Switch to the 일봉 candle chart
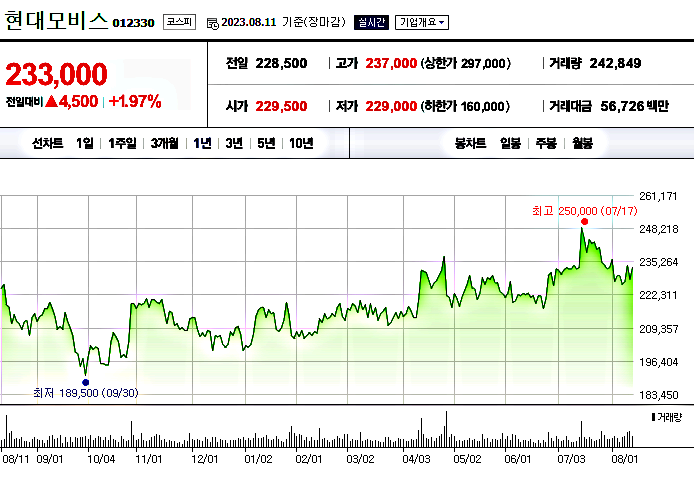The image size is (694, 479). [510, 143]
